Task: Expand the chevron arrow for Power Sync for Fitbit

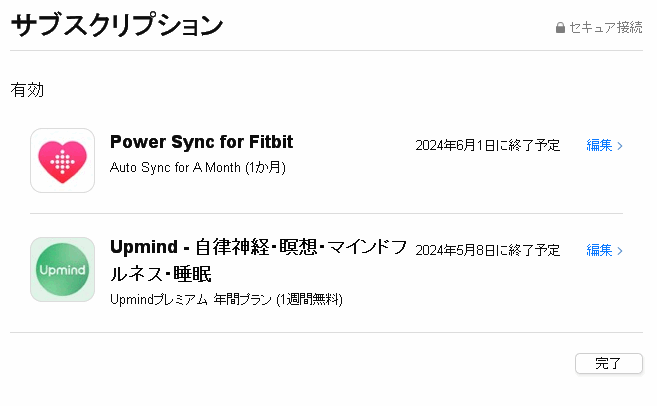Action: click(x=621, y=146)
